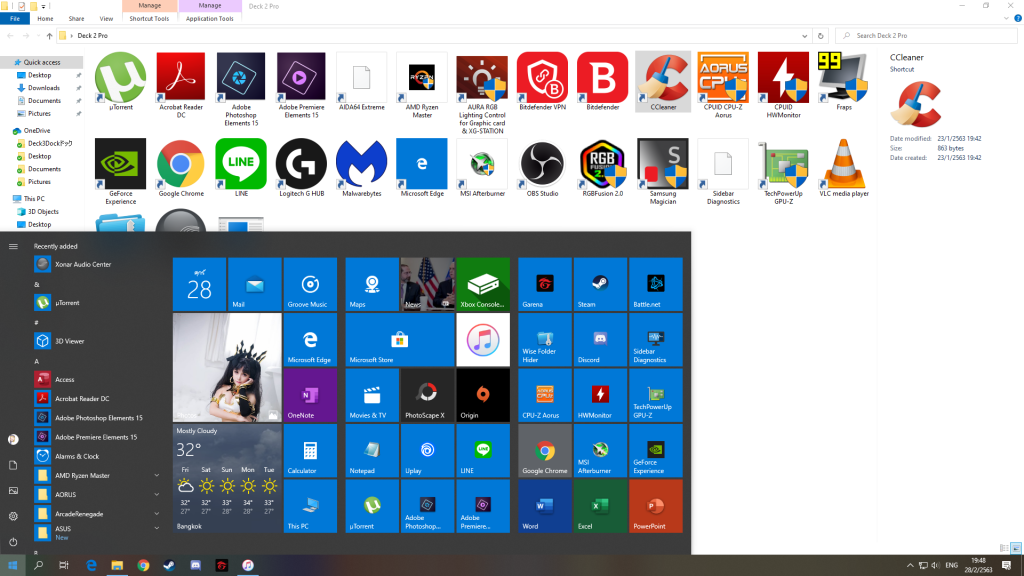This screenshot has height=576, width=1024.
Task: Click the RGBFusion 2.0 shortcut
Action: point(603,168)
